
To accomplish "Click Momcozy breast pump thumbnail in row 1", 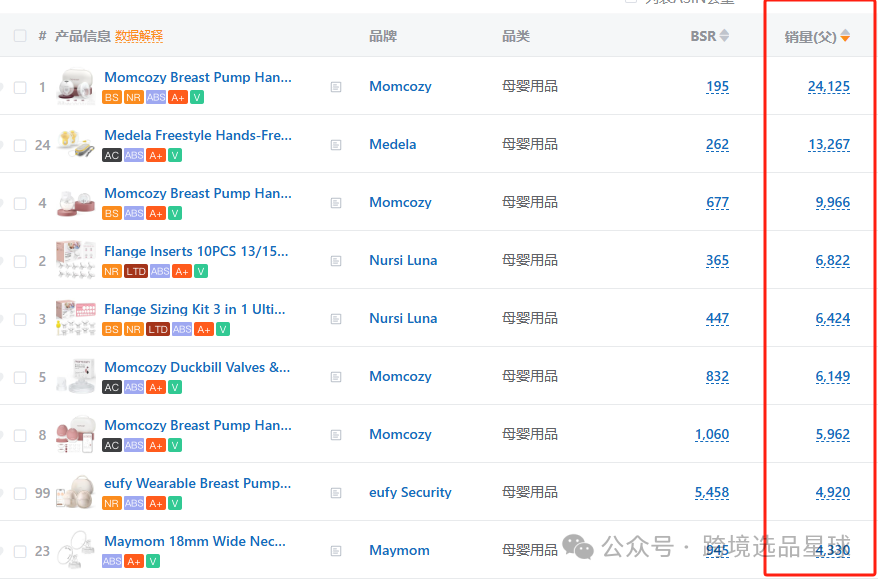I will click(x=76, y=86).
